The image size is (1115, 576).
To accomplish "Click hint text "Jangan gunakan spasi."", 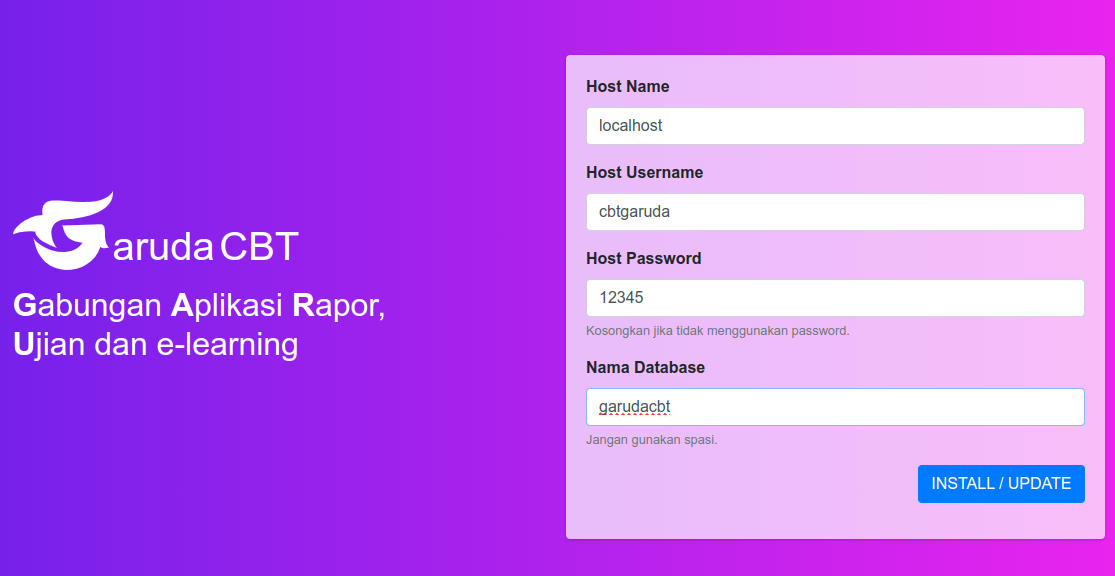I will point(651,439).
